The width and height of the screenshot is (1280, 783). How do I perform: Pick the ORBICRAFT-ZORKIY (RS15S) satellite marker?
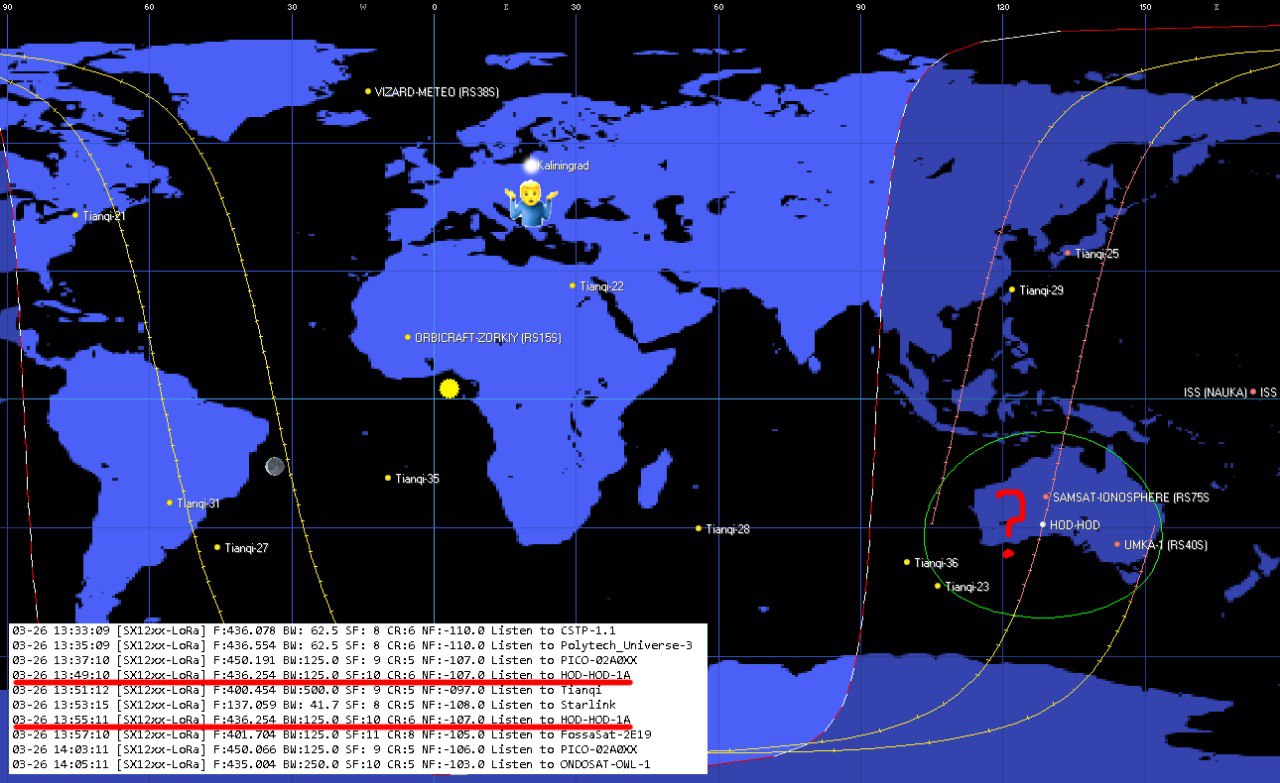(x=408, y=337)
